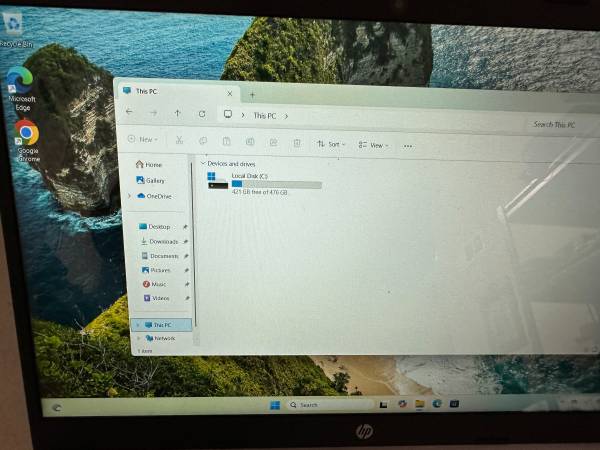Image resolution: width=600 pixels, height=450 pixels.
Task: Open the View options dropdown
Action: [373, 145]
